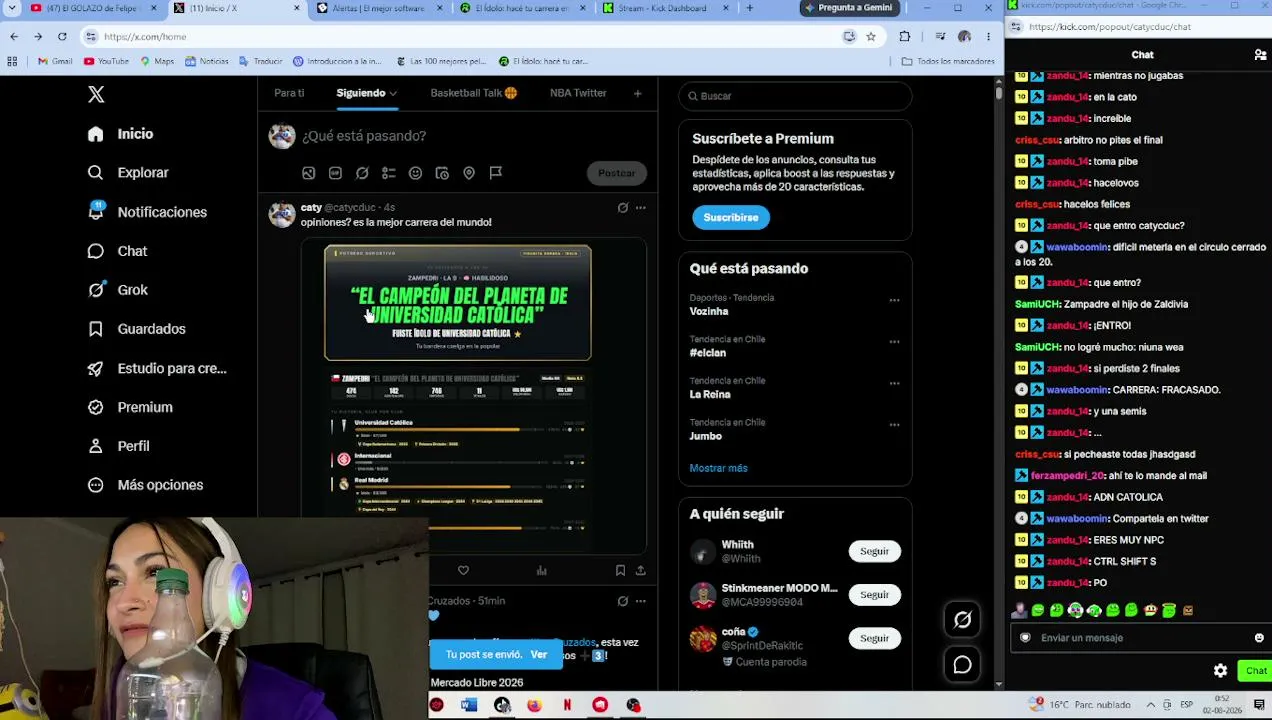
Task: Open Inicio in X sidebar
Action: pyautogui.click(x=121, y=134)
